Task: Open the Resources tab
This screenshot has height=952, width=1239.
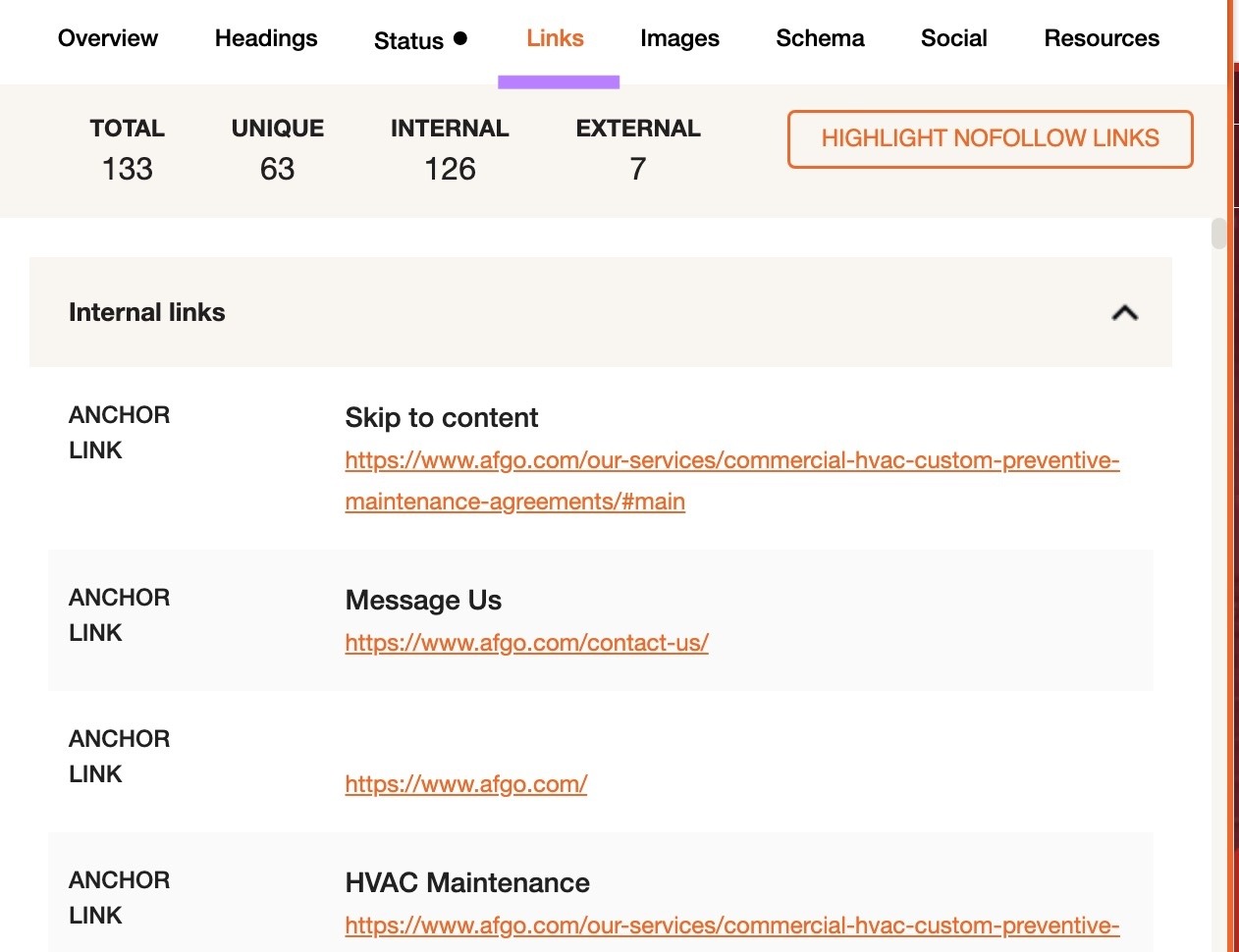Action: click(1101, 37)
